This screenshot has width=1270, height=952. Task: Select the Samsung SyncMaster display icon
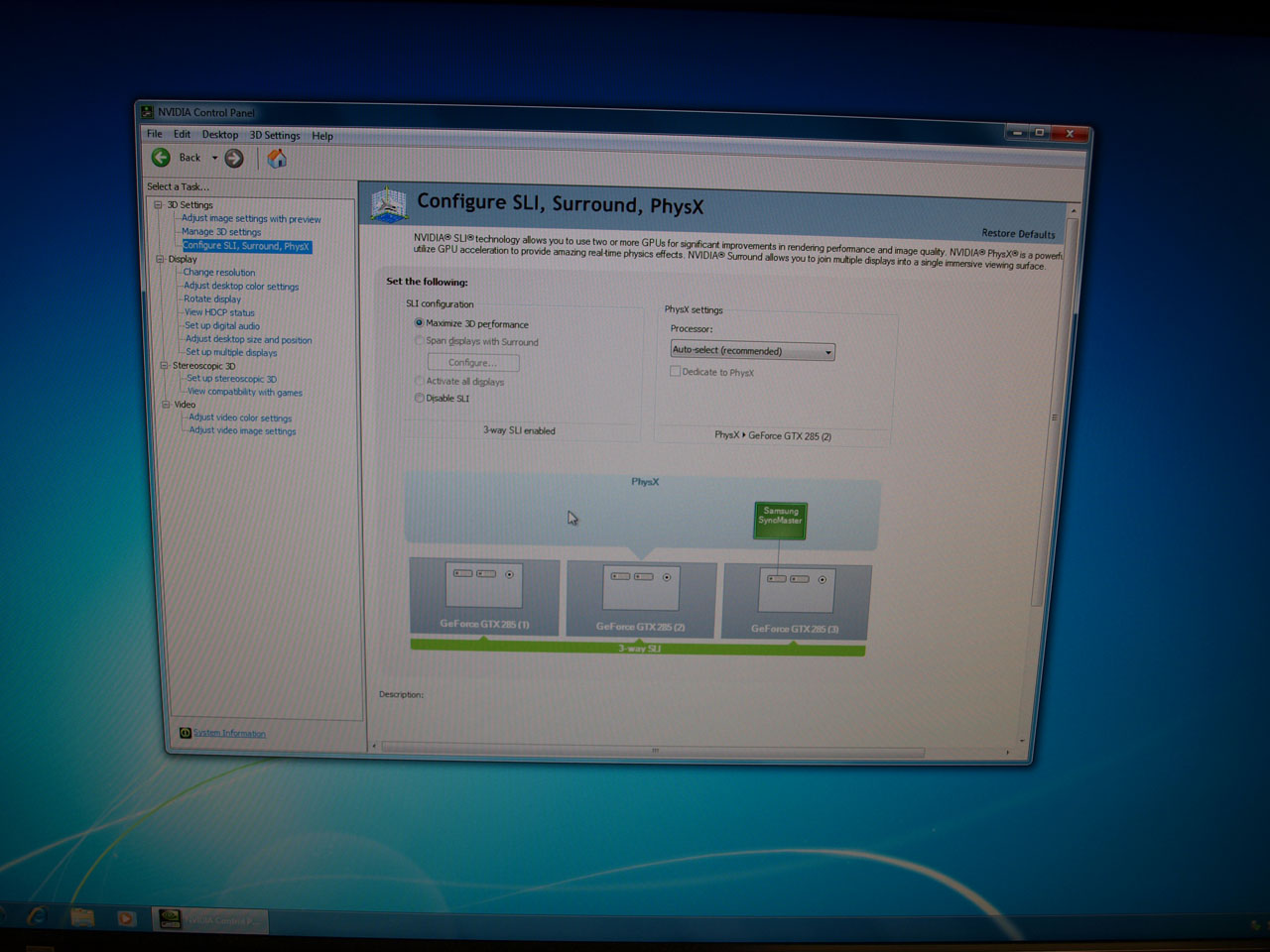click(x=780, y=521)
